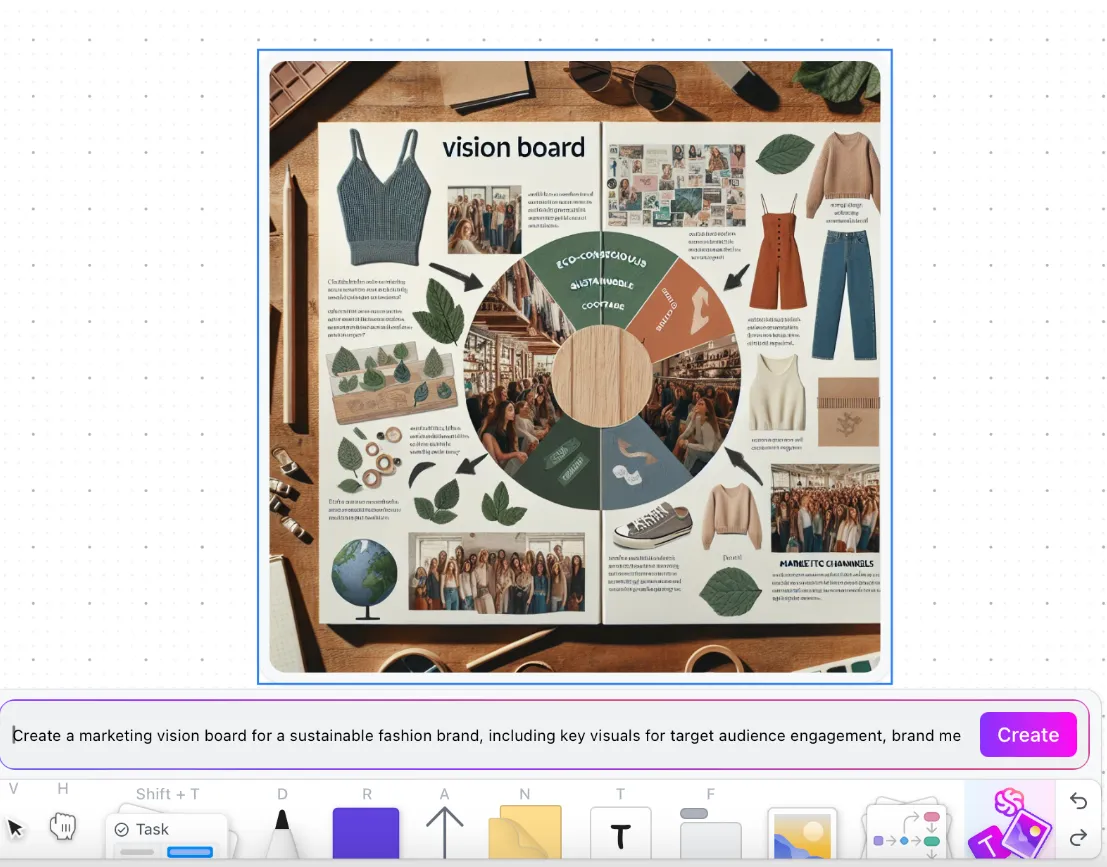Add a Task card to the whiteboard
The height and width of the screenshot is (867, 1107).
(167, 835)
